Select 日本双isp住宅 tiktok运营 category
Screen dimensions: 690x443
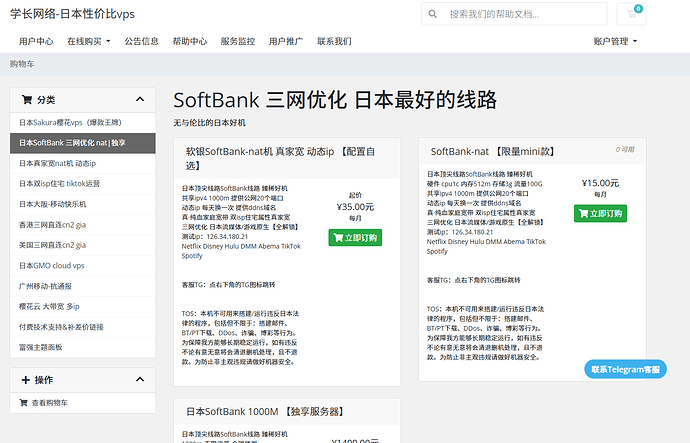pos(83,184)
